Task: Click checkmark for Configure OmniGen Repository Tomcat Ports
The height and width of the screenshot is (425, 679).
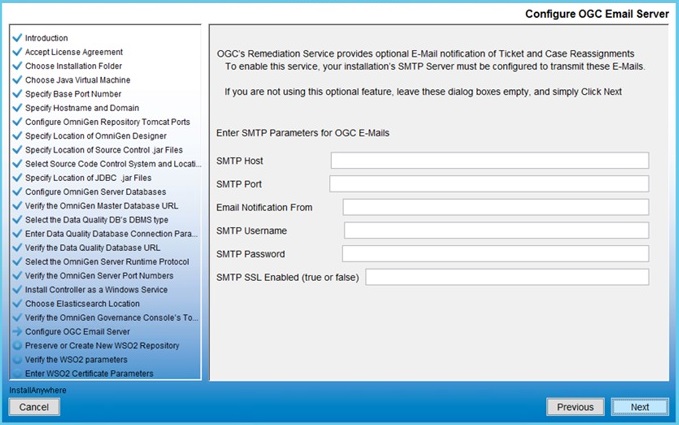Action: pos(17,122)
